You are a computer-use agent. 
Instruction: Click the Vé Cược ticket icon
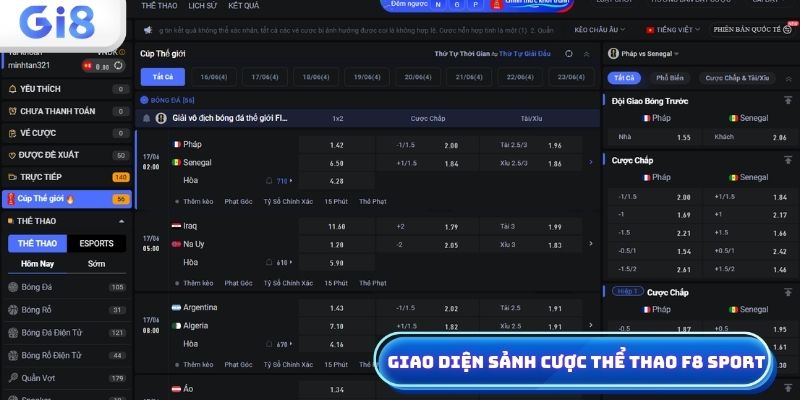(13, 133)
